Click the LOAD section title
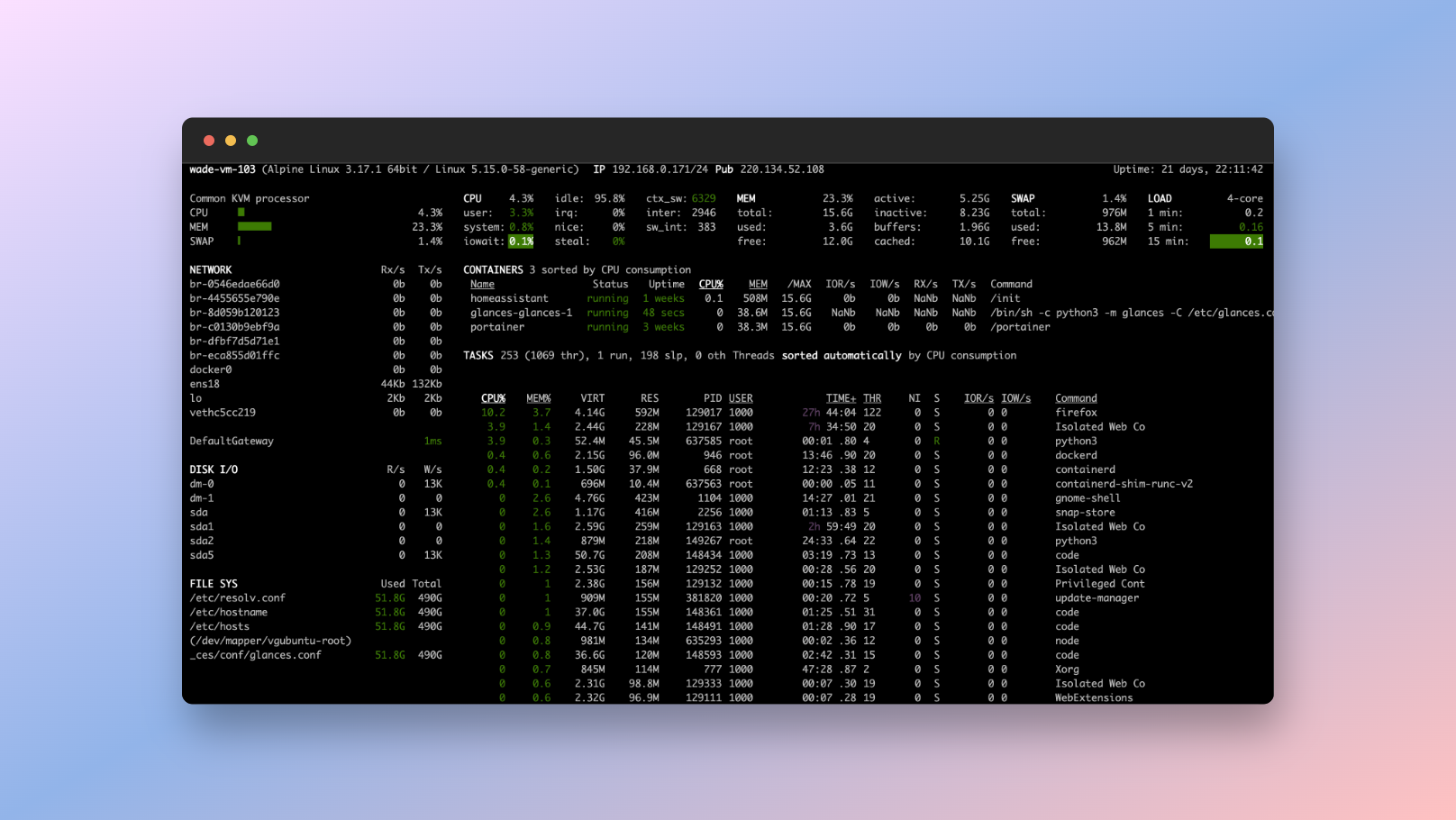The image size is (1456, 820). (1160, 198)
